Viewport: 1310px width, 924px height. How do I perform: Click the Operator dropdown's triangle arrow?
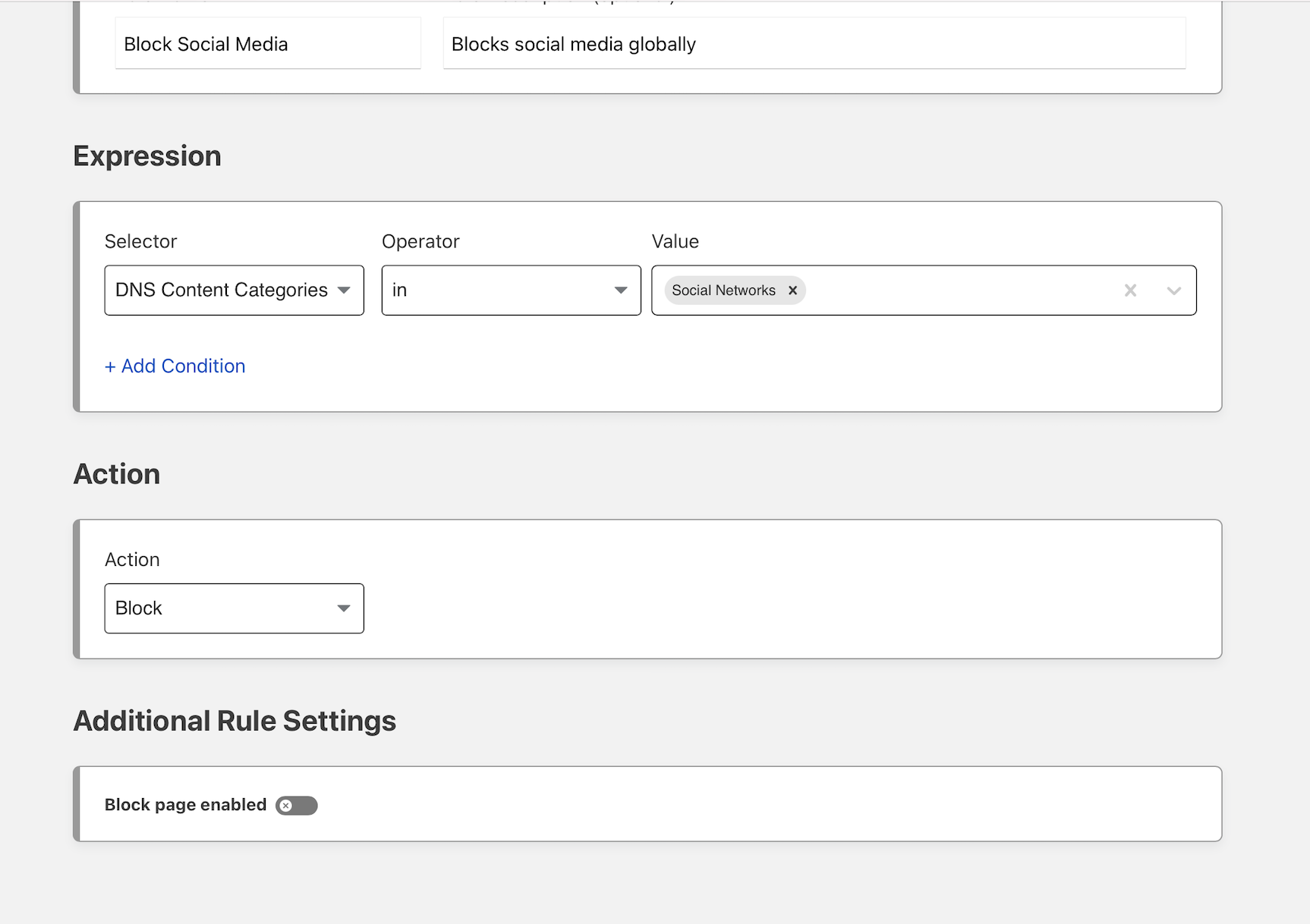[x=621, y=291]
